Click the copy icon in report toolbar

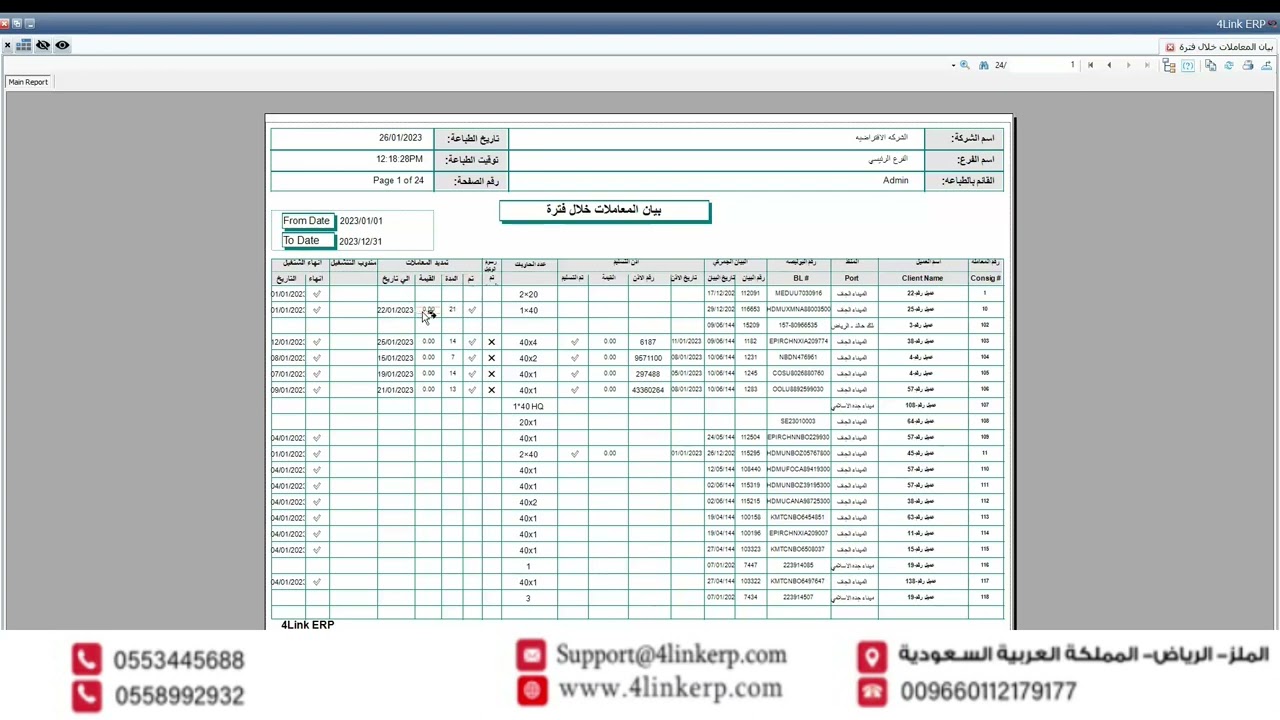click(x=1210, y=65)
